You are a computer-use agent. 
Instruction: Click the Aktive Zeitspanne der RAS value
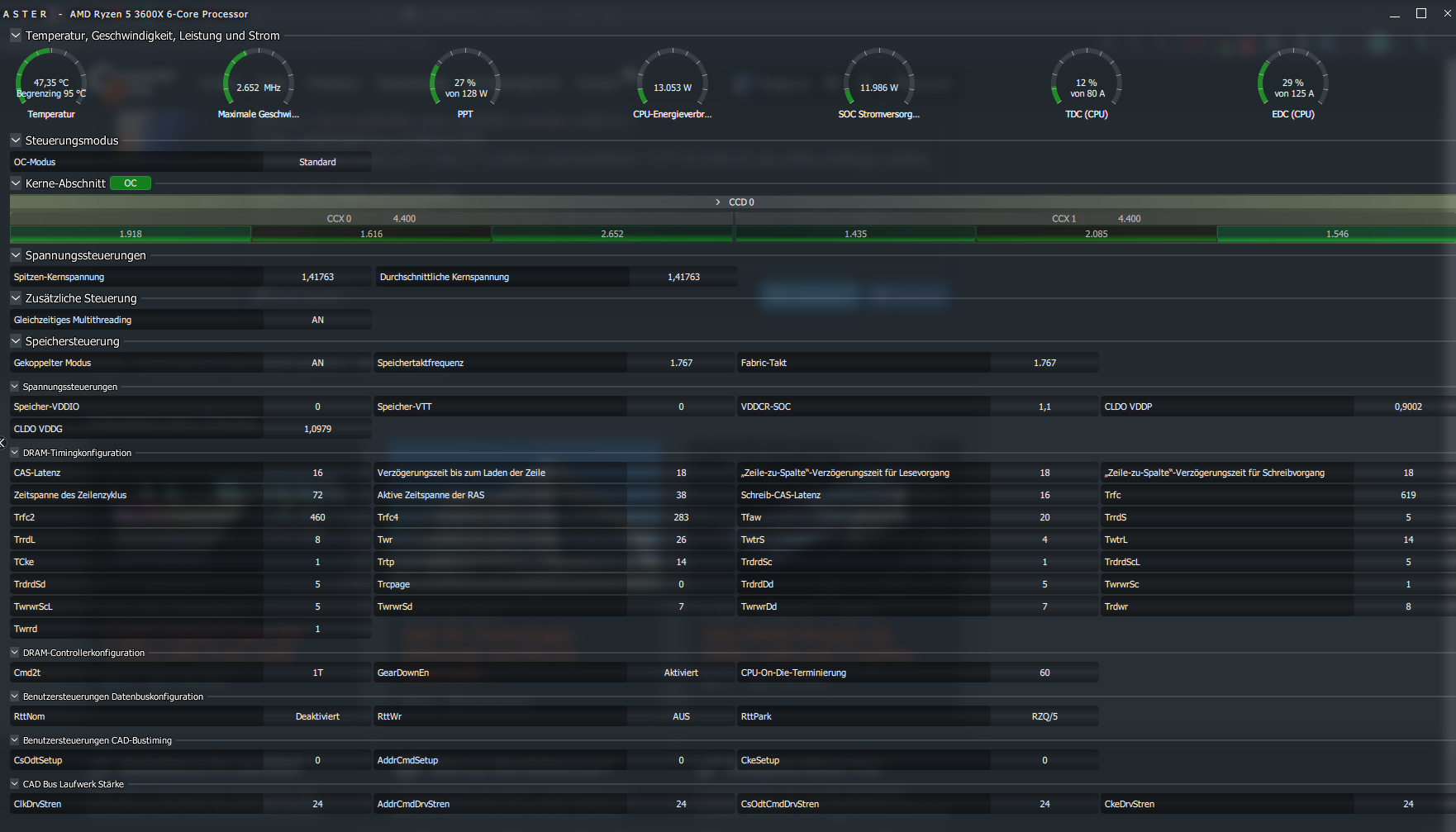[681, 495]
